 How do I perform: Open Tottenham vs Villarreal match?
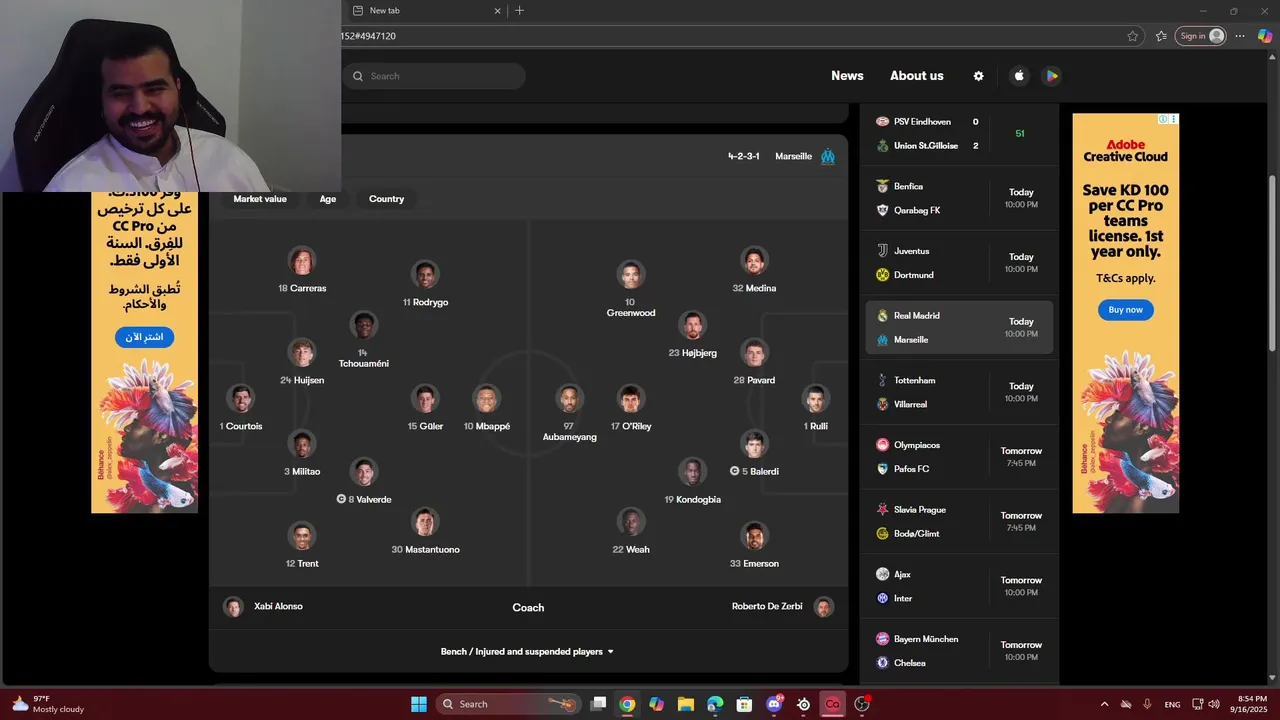tap(959, 392)
